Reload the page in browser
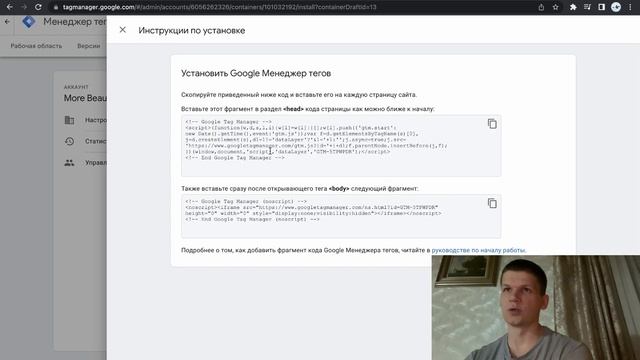The width and height of the screenshot is (640, 360). pyautogui.click(x=38, y=7)
